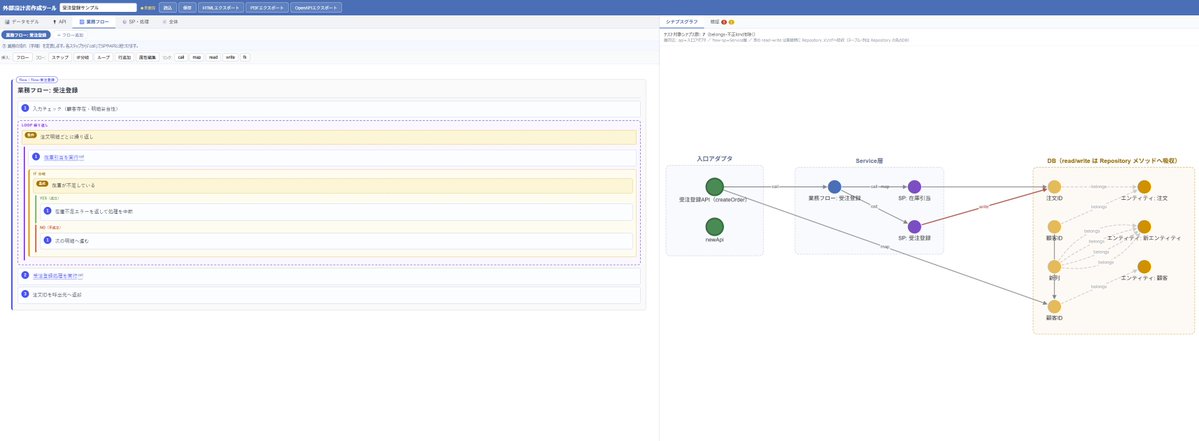Click the bottom 顧客ID node in DB group
Screen dimensions: 1199x441
1054,306
